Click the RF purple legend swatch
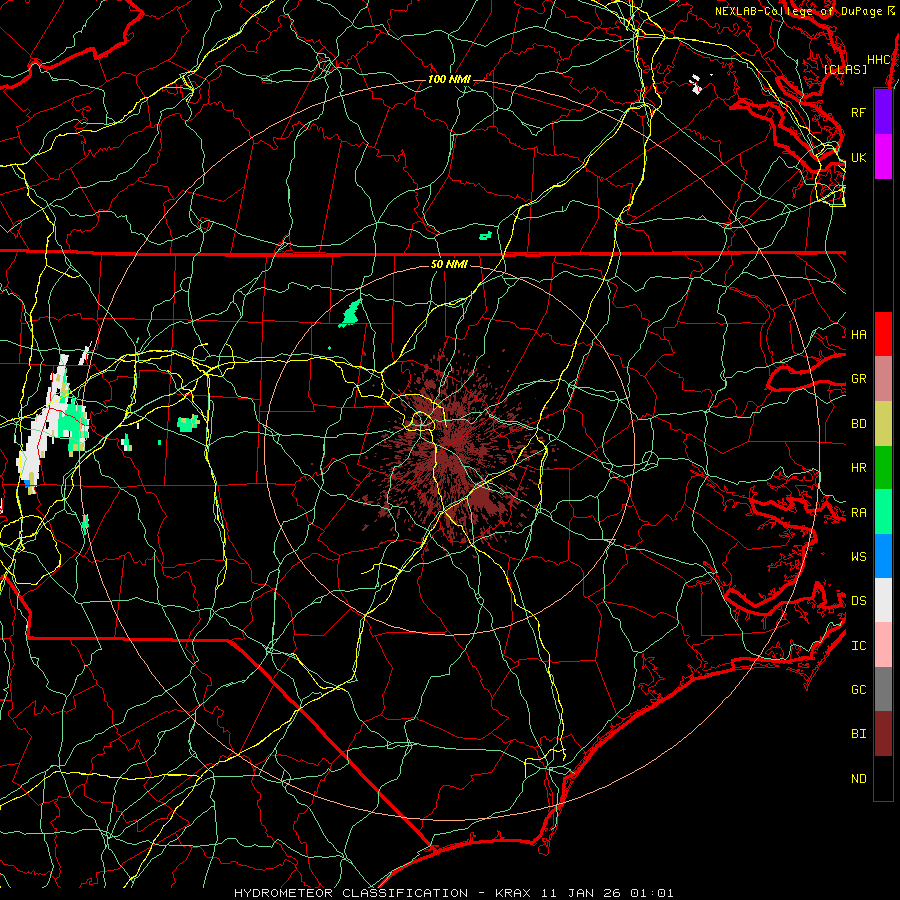 click(883, 112)
